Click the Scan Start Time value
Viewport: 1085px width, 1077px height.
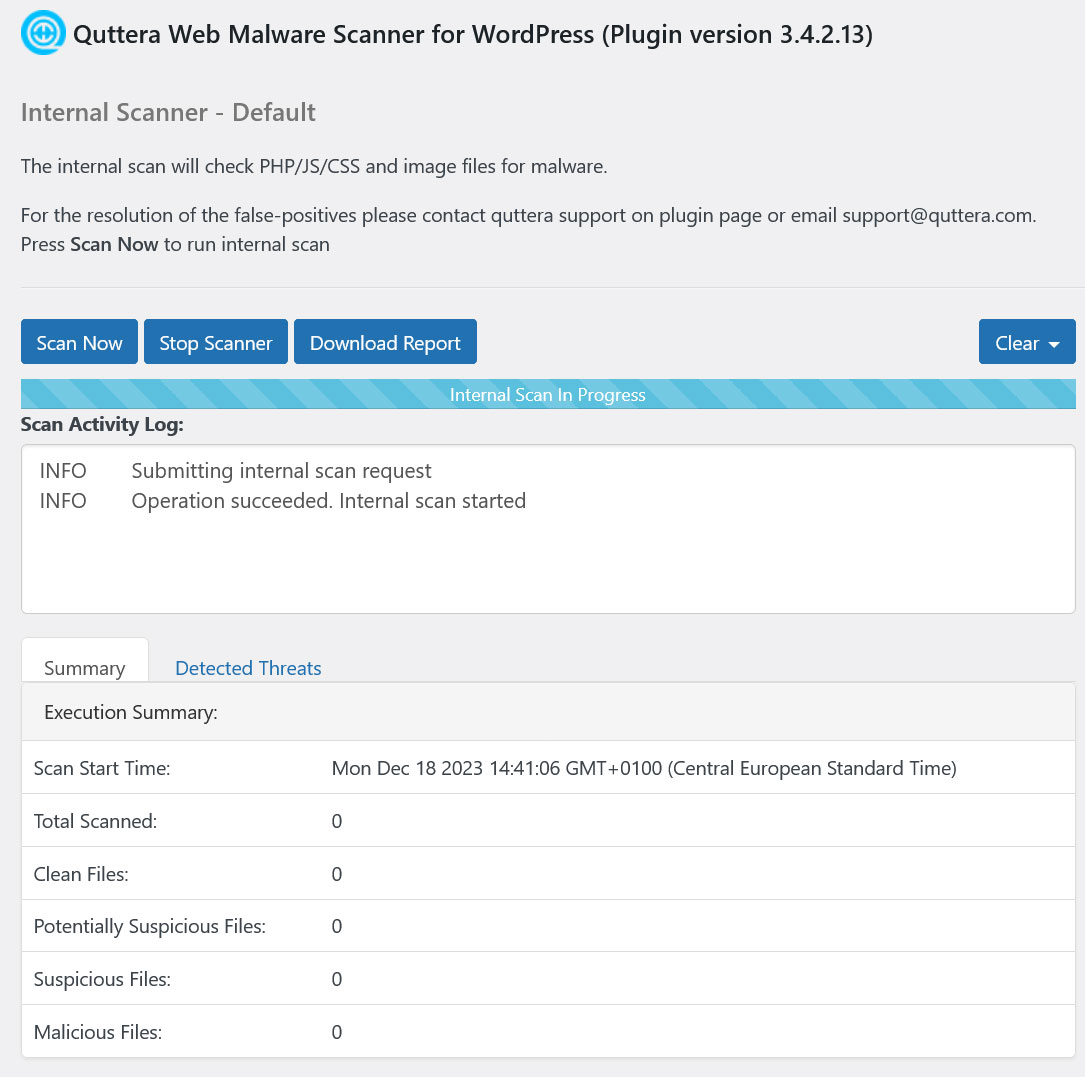pos(644,768)
